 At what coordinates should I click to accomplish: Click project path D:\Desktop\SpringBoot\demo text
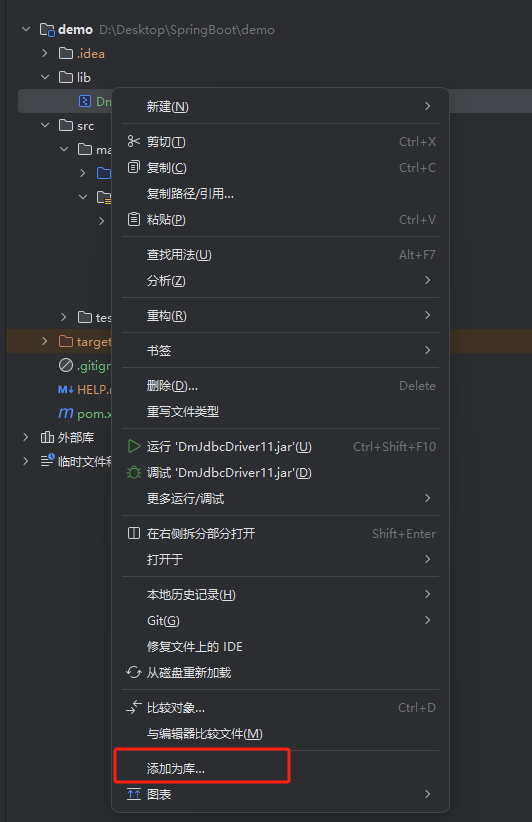tap(187, 30)
